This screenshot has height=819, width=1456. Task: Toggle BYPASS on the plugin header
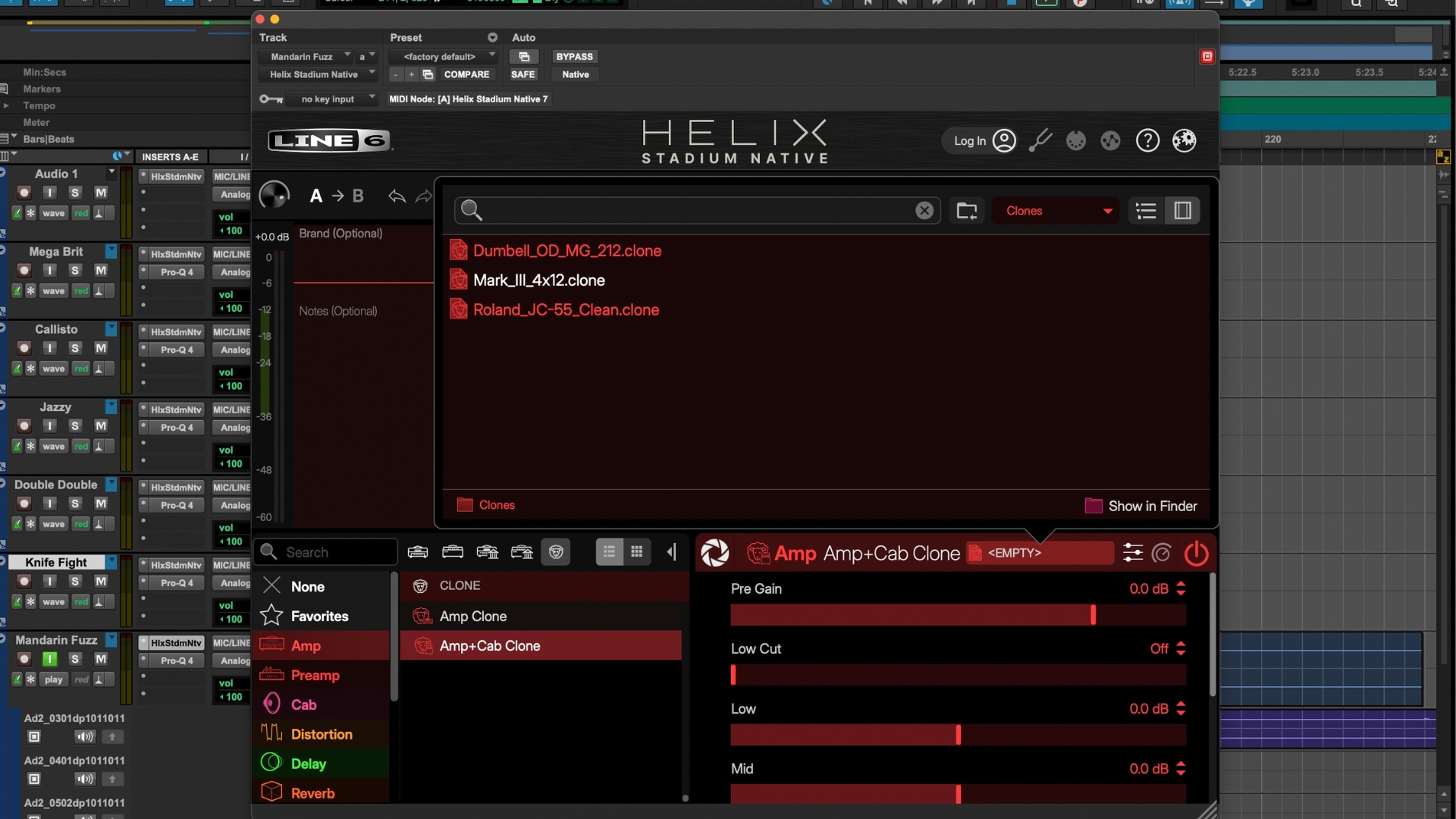(x=574, y=57)
